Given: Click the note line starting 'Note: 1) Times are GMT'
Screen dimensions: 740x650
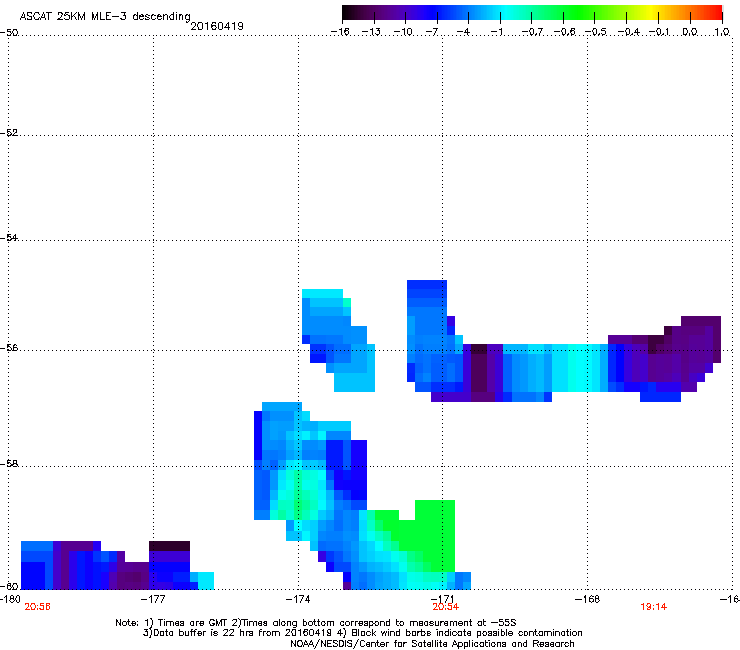Looking at the screenshot, I should click(x=316, y=623).
